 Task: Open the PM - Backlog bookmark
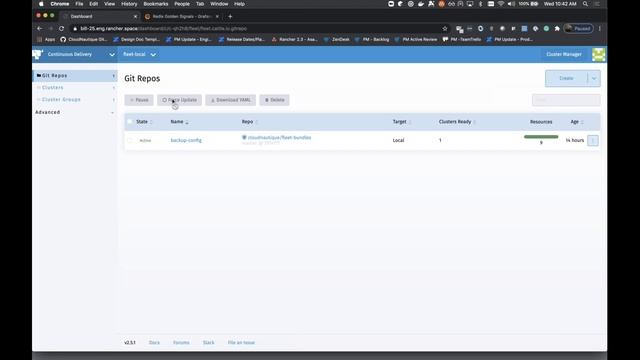(372, 40)
